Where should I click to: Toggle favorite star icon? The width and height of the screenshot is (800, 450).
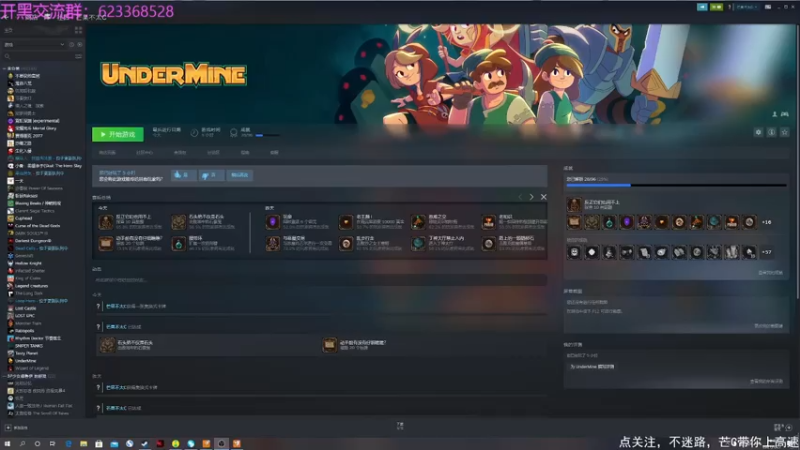pos(785,132)
